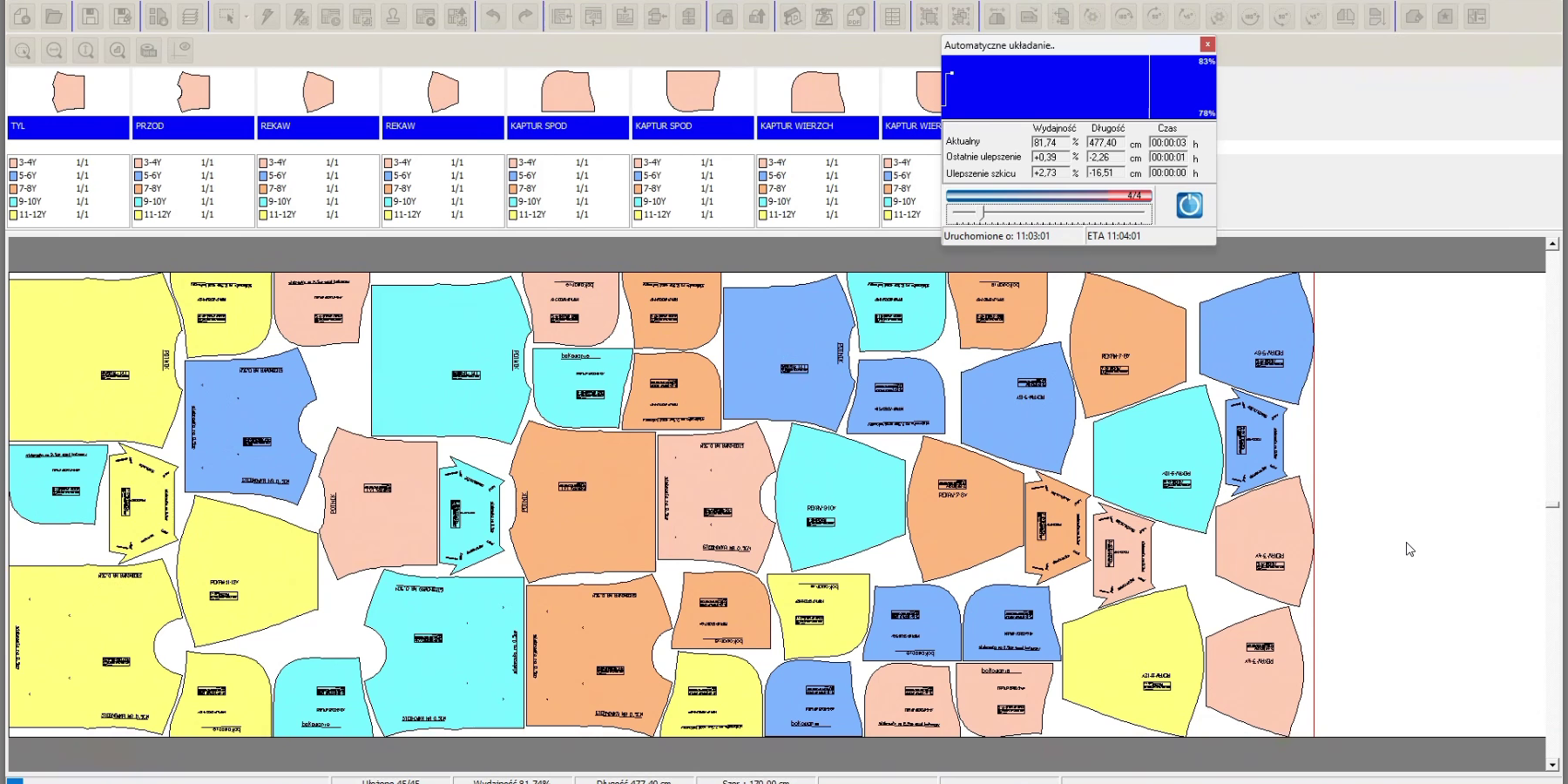The height and width of the screenshot is (784, 1568).
Task: Redo the last action
Action: [525, 17]
